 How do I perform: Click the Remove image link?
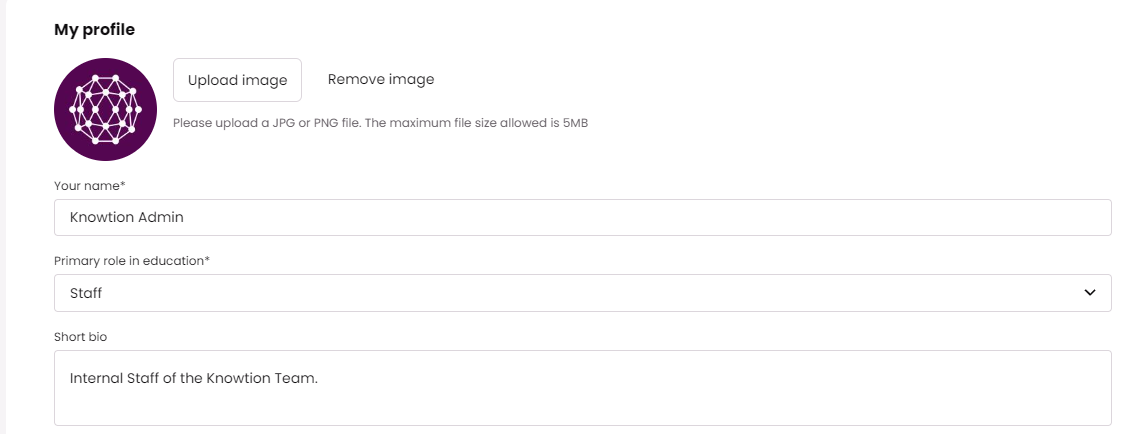click(381, 79)
